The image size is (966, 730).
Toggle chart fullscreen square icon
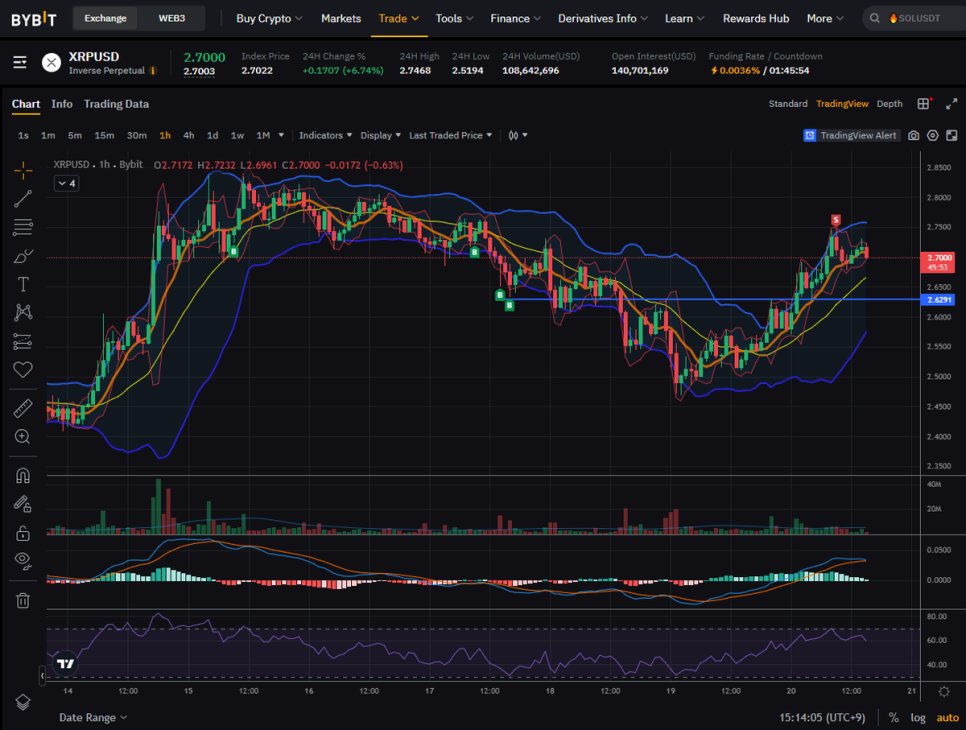pos(952,136)
